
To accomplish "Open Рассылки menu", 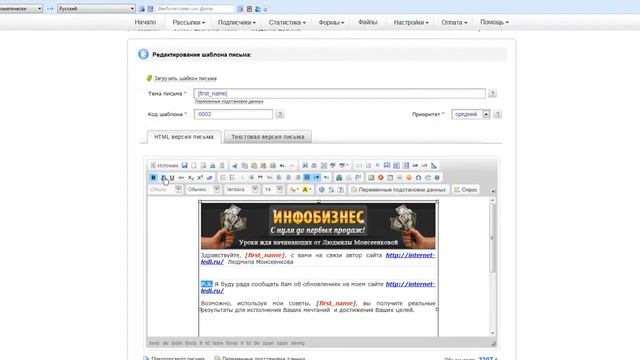I will (x=189, y=22).
